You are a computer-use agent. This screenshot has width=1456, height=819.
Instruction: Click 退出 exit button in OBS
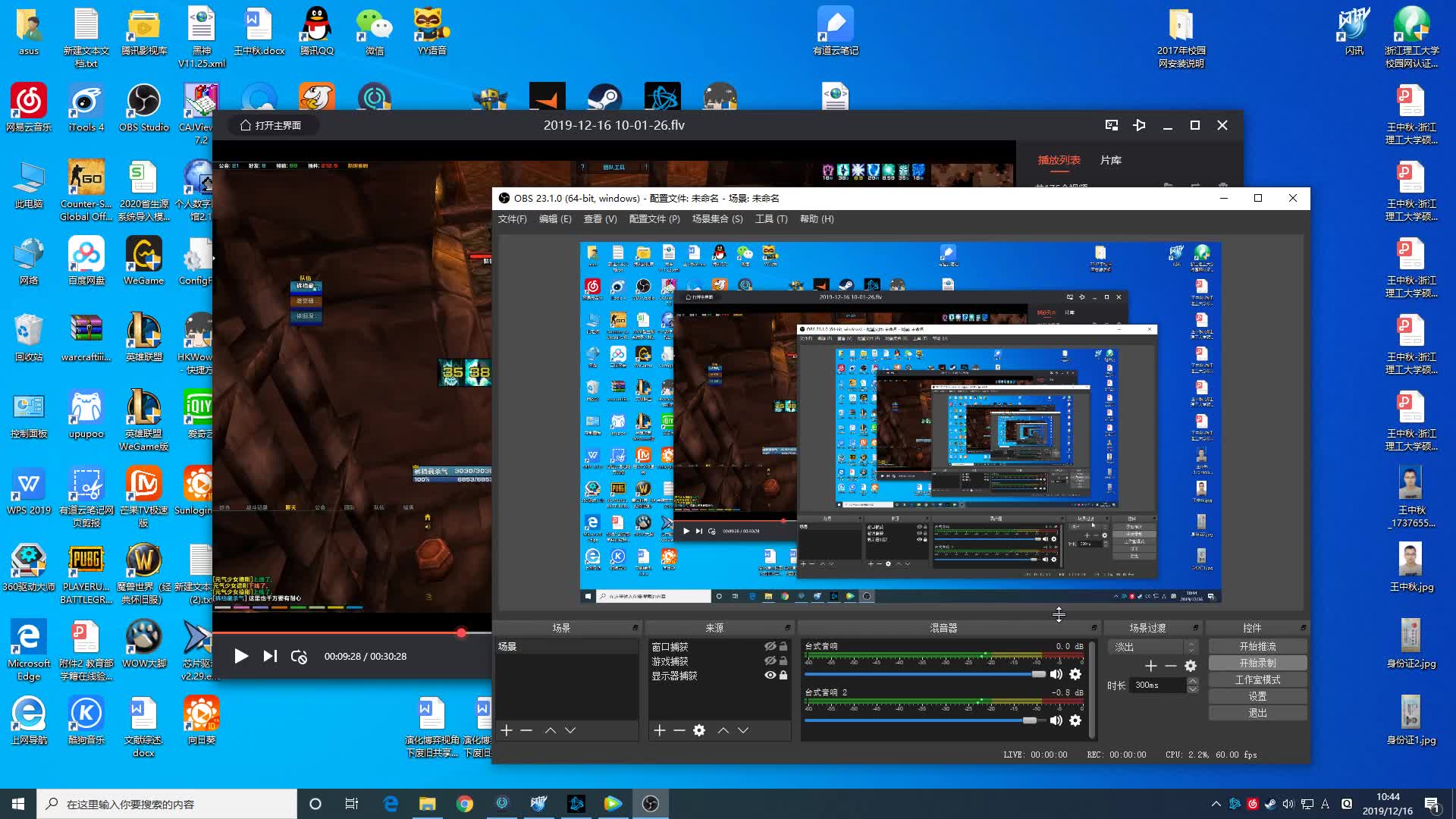(1257, 713)
